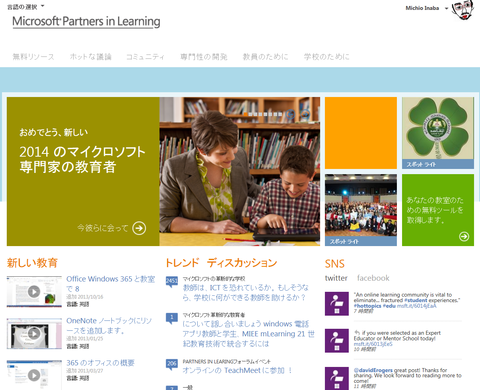Play the OneNote ノートブック video
Image resolution: width=480 pixels, height=390 pixels.
pyautogui.click(x=34, y=333)
